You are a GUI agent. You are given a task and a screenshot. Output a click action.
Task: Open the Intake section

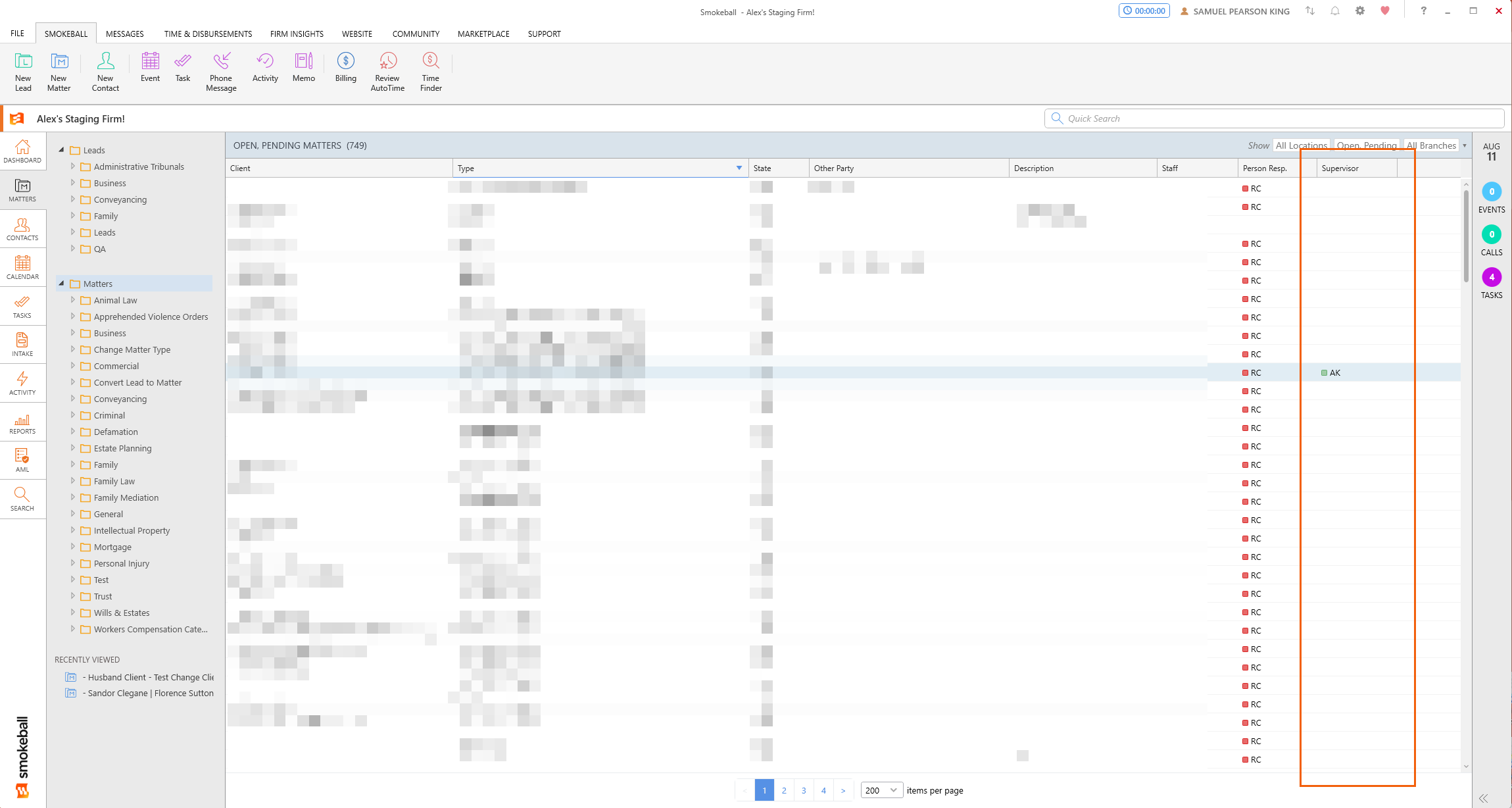pos(22,345)
